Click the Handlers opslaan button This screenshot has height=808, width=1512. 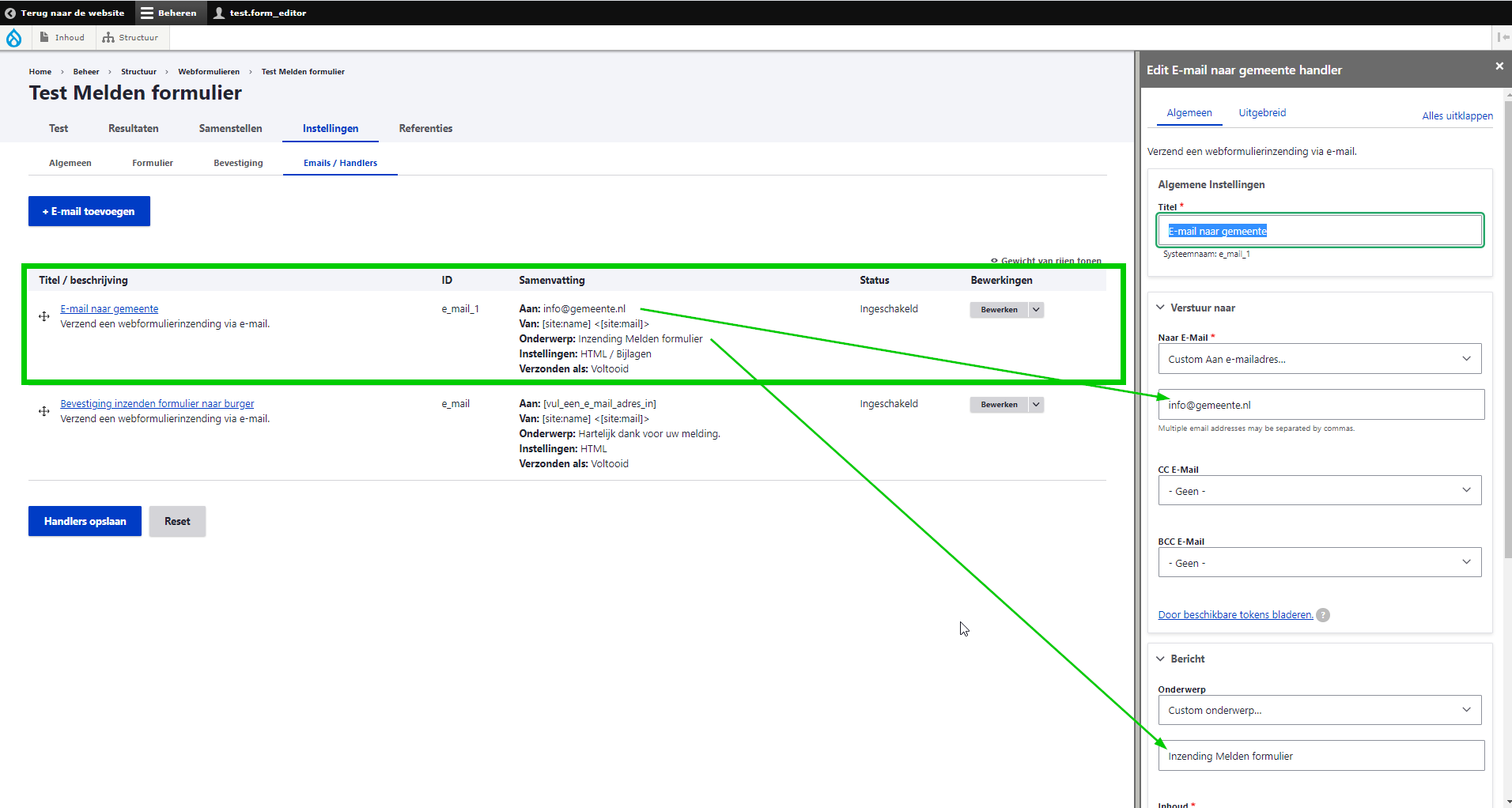(85, 521)
